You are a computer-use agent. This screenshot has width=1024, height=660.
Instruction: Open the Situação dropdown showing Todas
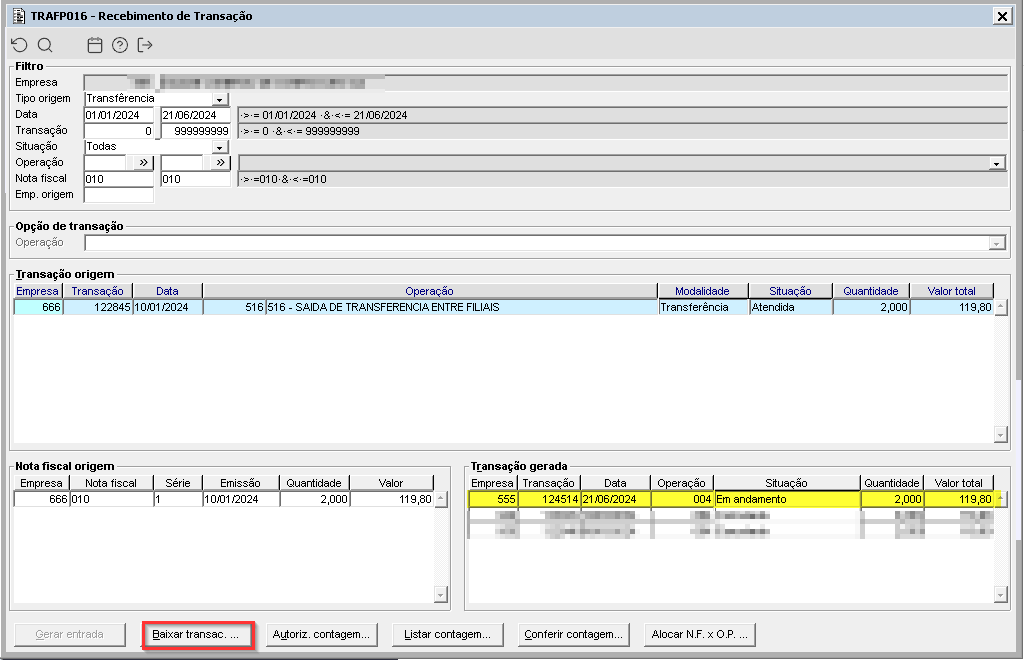220,148
